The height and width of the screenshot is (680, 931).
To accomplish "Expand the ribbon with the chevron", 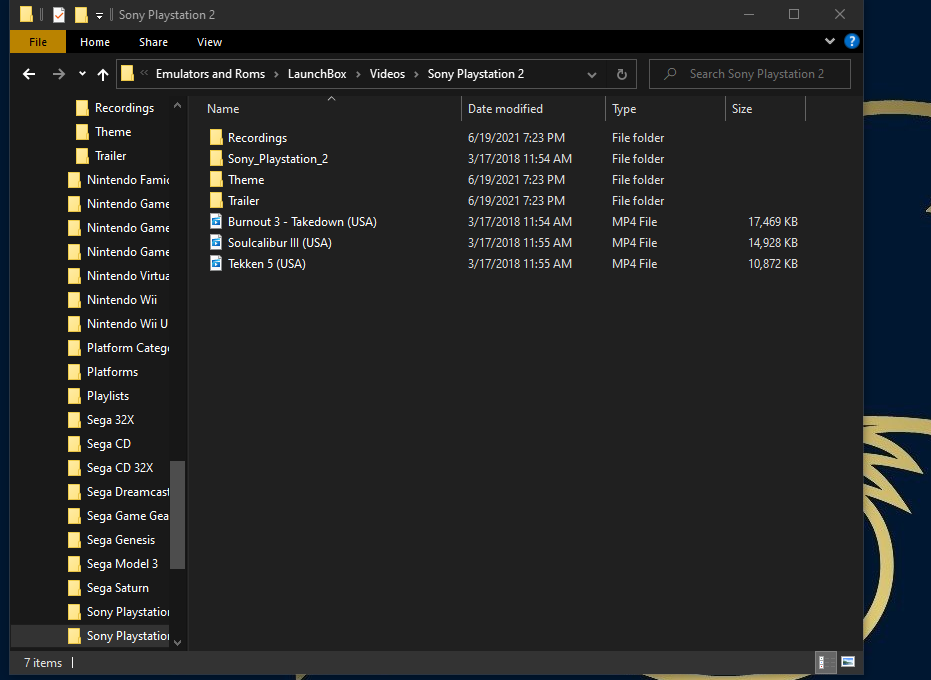I will pos(829,42).
